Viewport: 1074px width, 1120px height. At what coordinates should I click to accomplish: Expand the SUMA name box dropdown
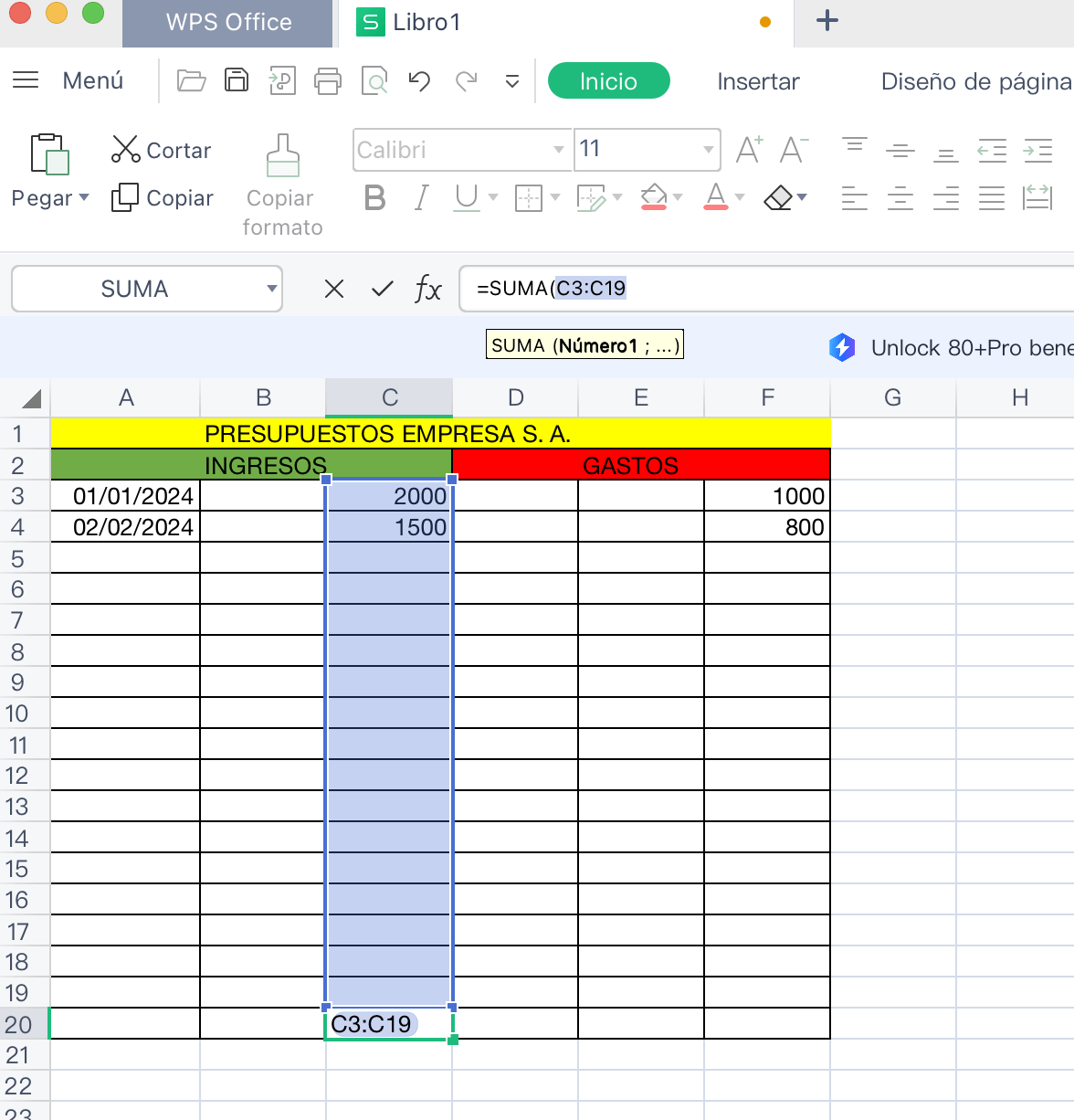[271, 290]
